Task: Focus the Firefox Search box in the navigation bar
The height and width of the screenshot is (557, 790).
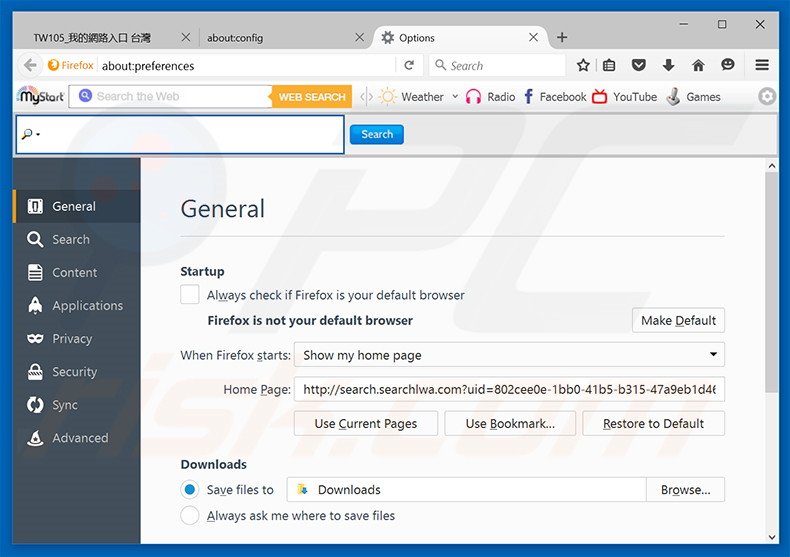Action: click(x=497, y=65)
